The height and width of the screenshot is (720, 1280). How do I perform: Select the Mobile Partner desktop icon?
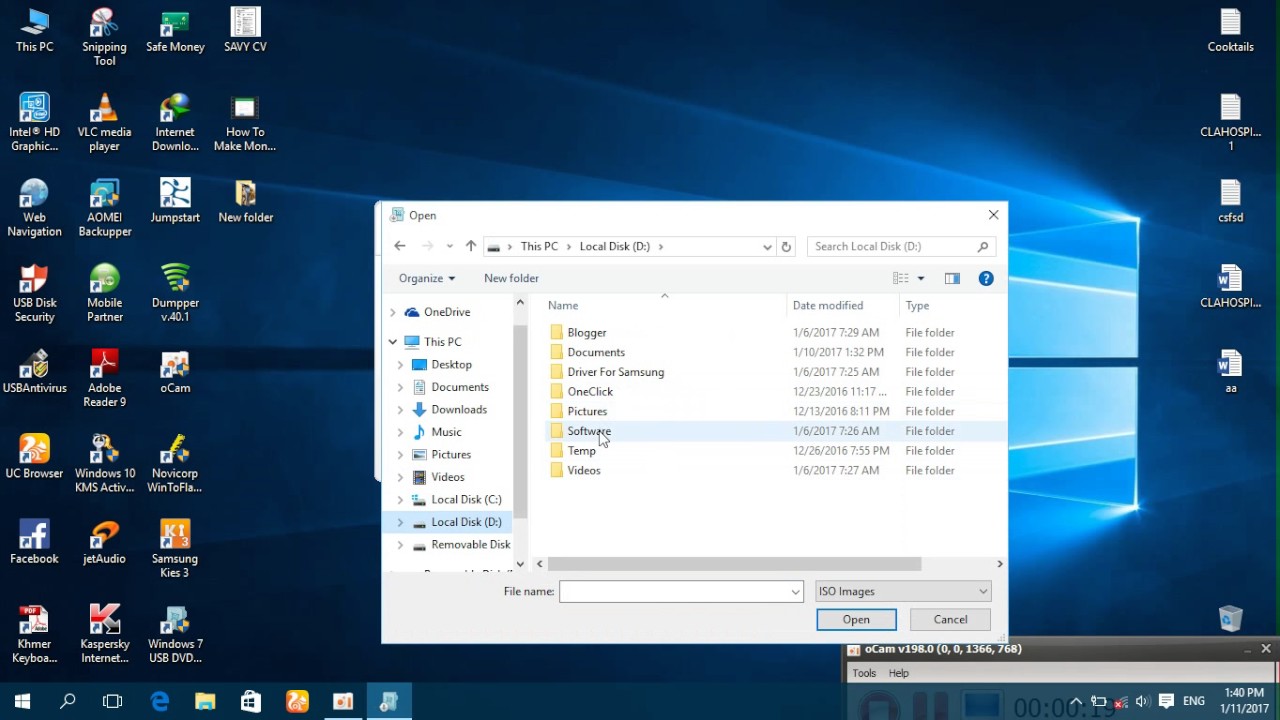tap(104, 292)
